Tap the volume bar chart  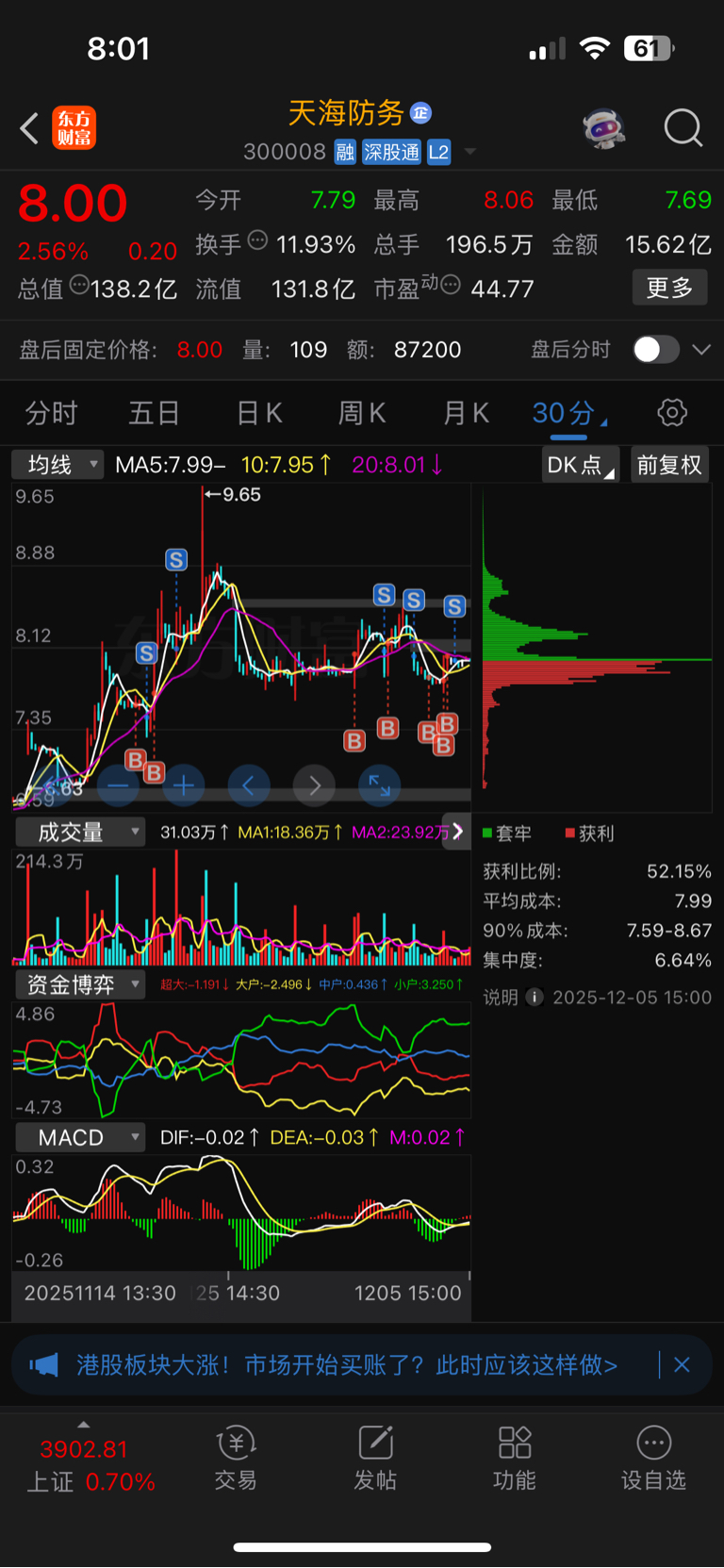[241, 907]
